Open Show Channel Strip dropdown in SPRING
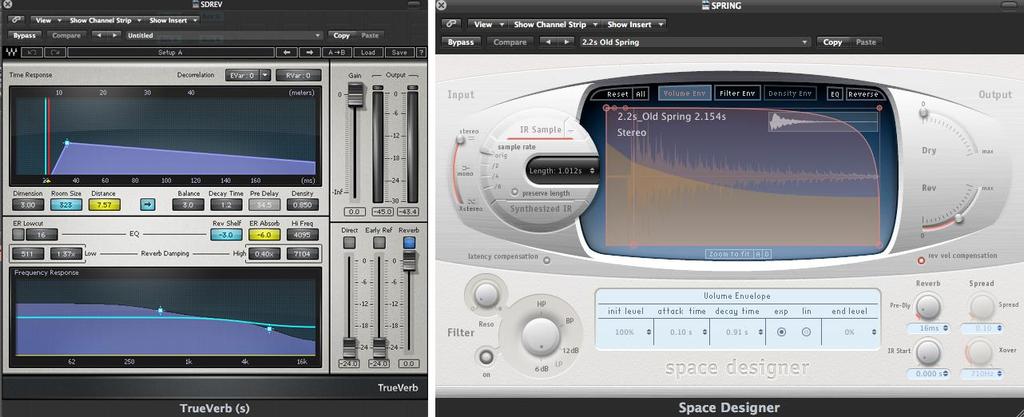The height and width of the screenshot is (417, 1024). click(554, 24)
